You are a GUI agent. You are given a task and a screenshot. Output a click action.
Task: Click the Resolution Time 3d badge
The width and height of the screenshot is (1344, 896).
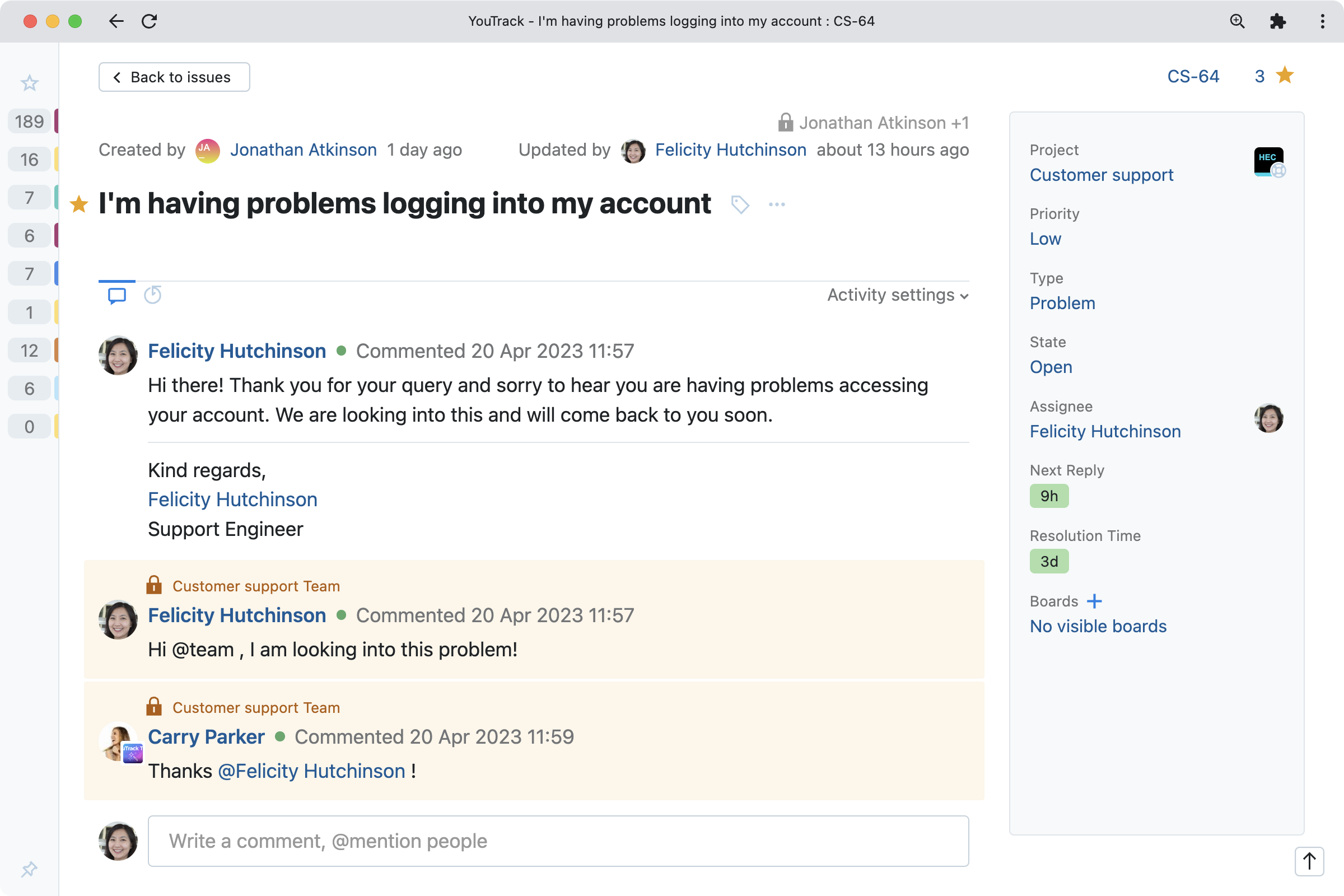[1049, 561]
